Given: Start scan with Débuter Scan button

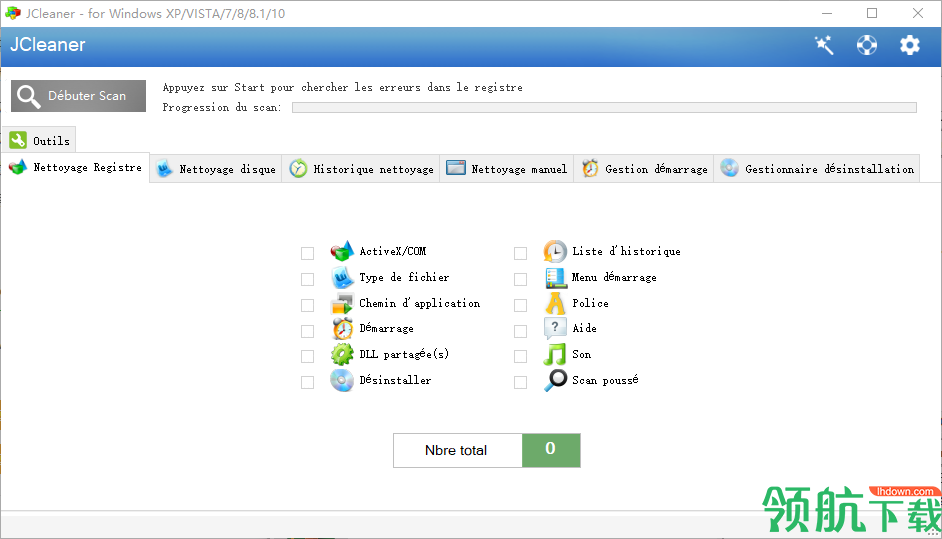Looking at the screenshot, I should [x=78, y=96].
